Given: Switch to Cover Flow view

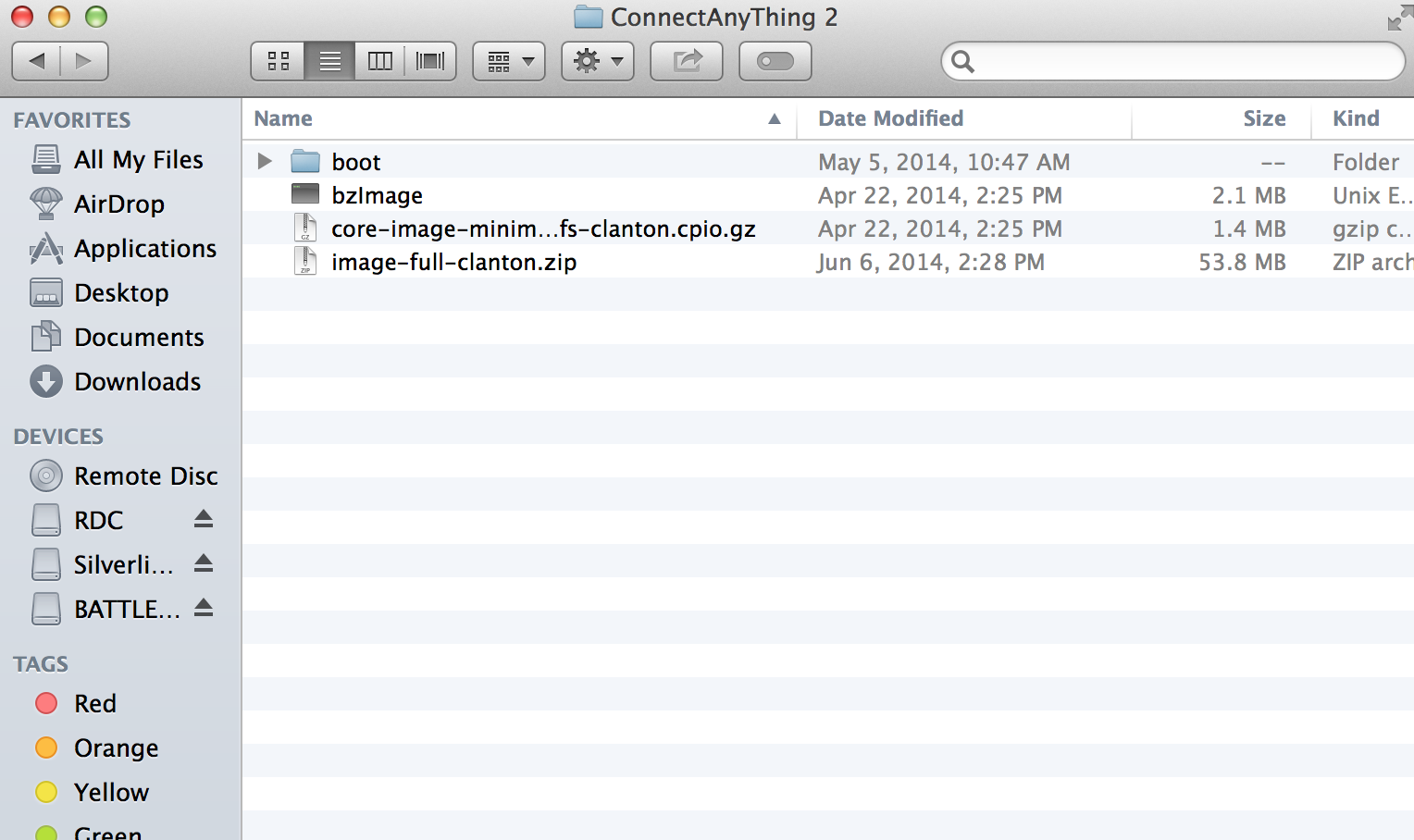Looking at the screenshot, I should point(430,61).
